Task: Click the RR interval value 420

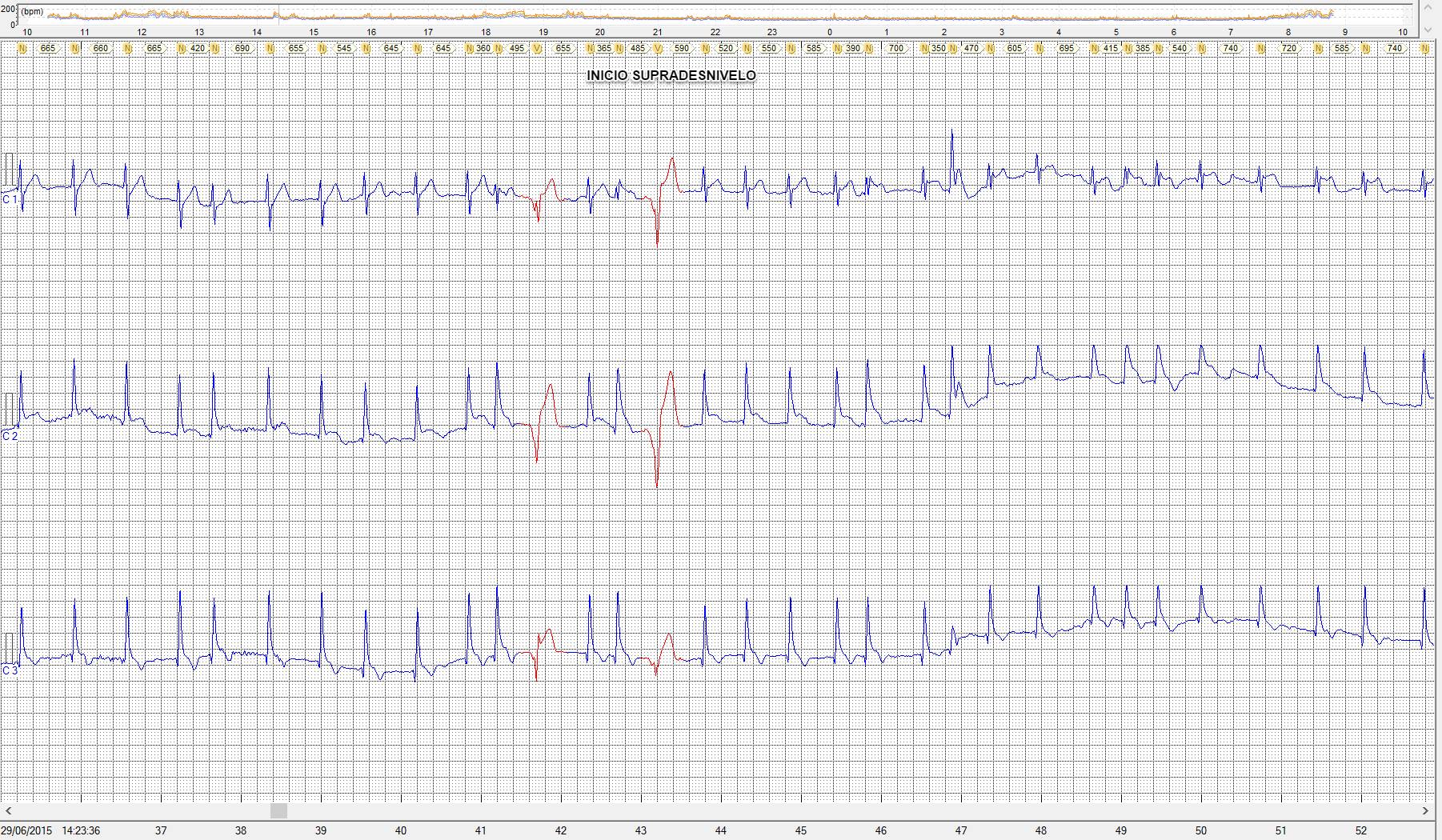Action: pos(198,48)
